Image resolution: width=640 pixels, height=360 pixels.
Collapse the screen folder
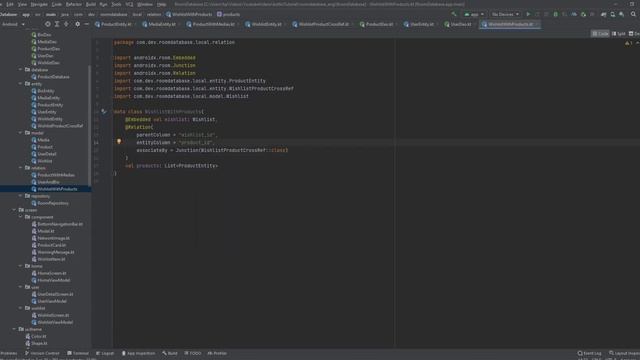[14, 210]
